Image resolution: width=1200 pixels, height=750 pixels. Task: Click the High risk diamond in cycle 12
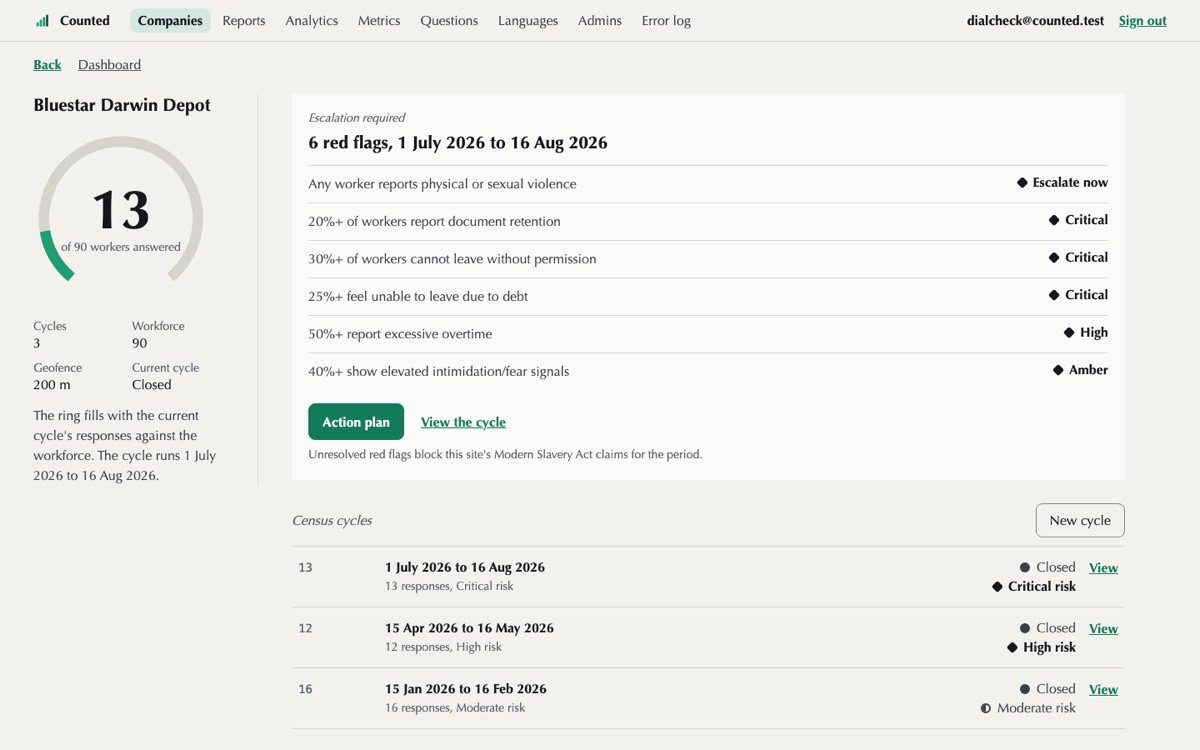(1012, 648)
